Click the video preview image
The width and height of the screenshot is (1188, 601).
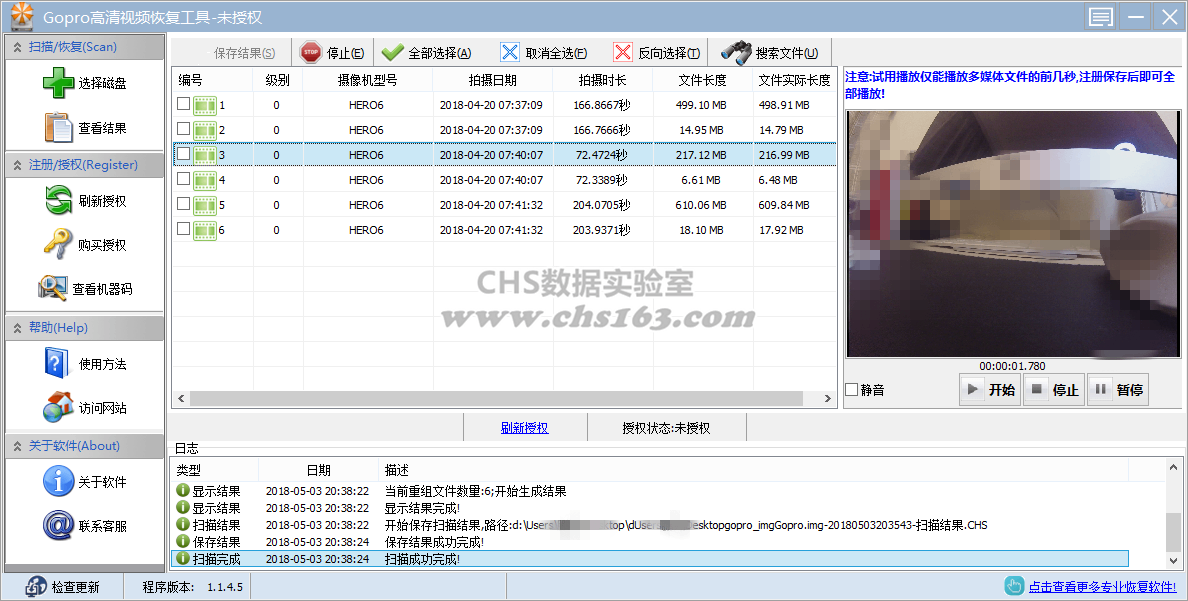1013,233
